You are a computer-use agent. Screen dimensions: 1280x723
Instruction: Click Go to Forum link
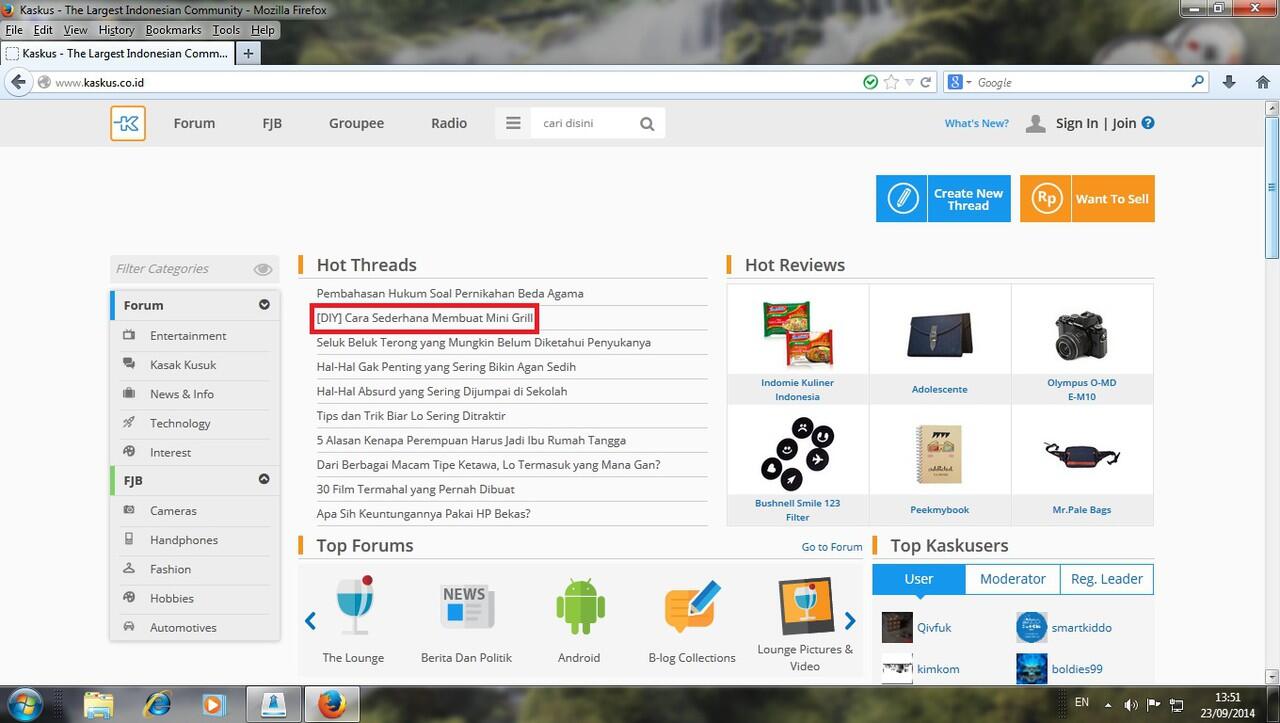tap(832, 547)
